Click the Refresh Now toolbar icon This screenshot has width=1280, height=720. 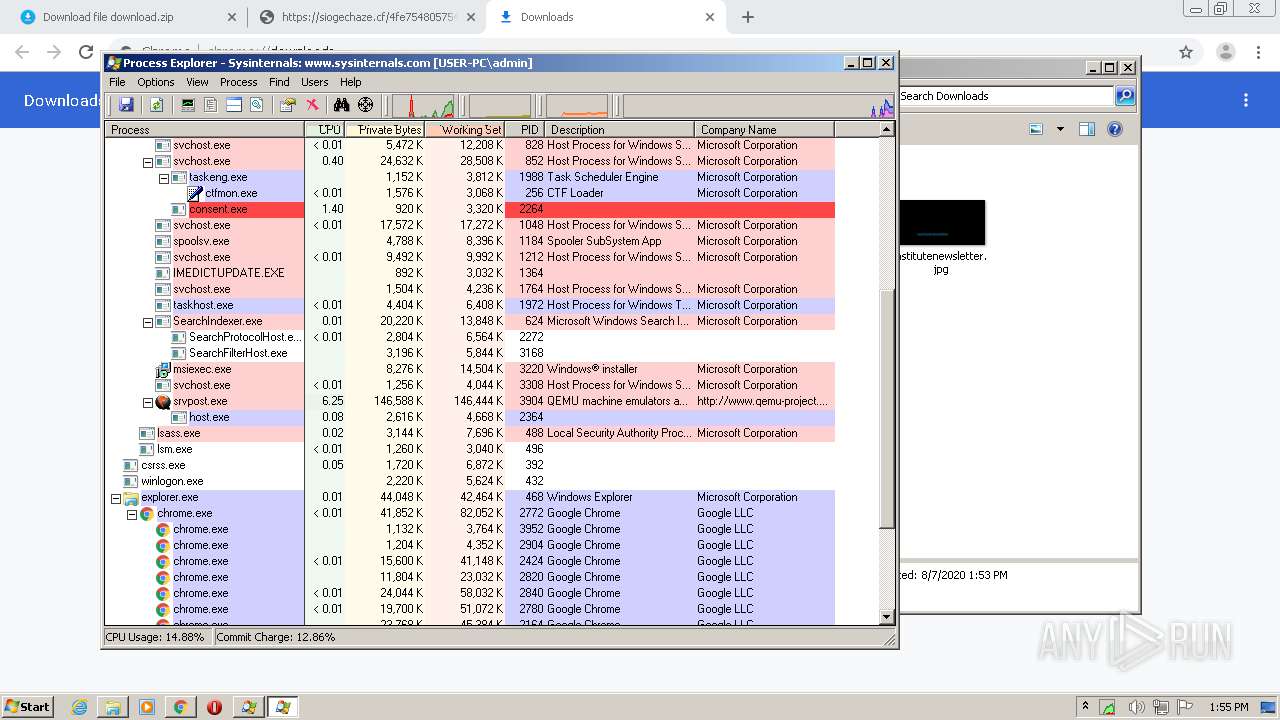point(156,104)
